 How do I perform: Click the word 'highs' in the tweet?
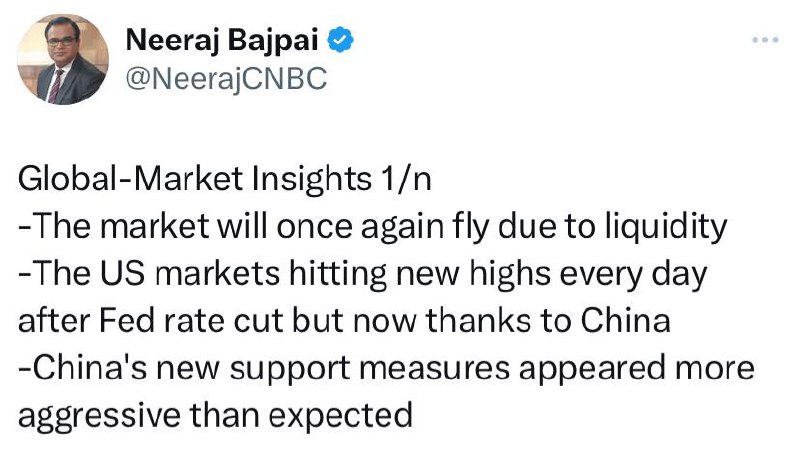coord(510,274)
